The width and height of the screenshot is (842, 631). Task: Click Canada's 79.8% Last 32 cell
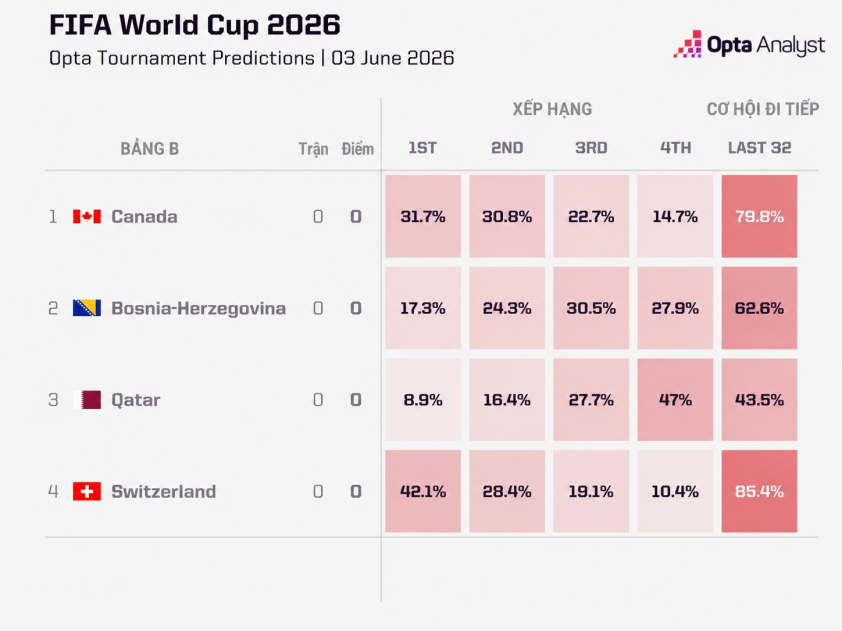coord(759,216)
